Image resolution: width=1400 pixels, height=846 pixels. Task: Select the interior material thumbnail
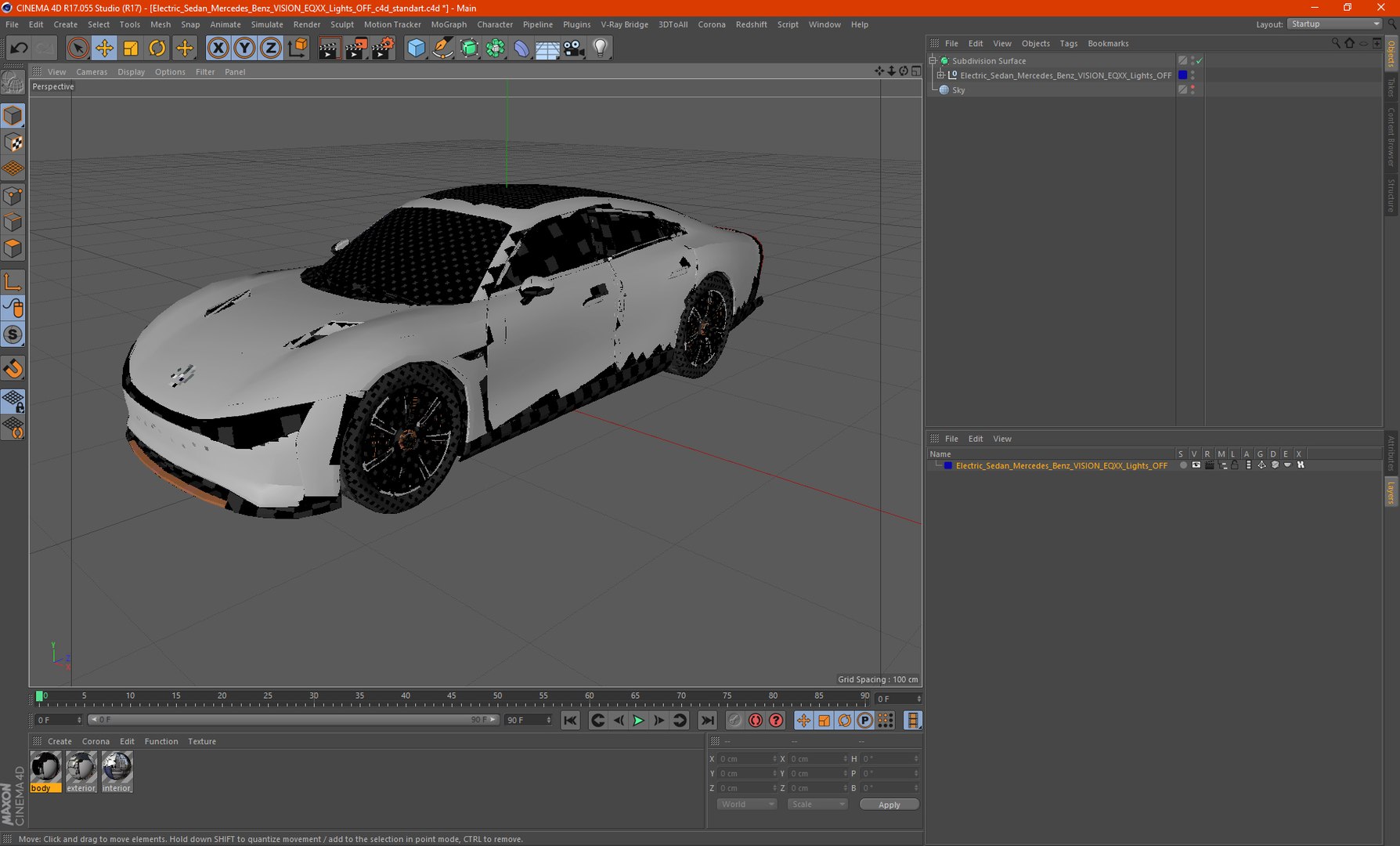point(117,772)
